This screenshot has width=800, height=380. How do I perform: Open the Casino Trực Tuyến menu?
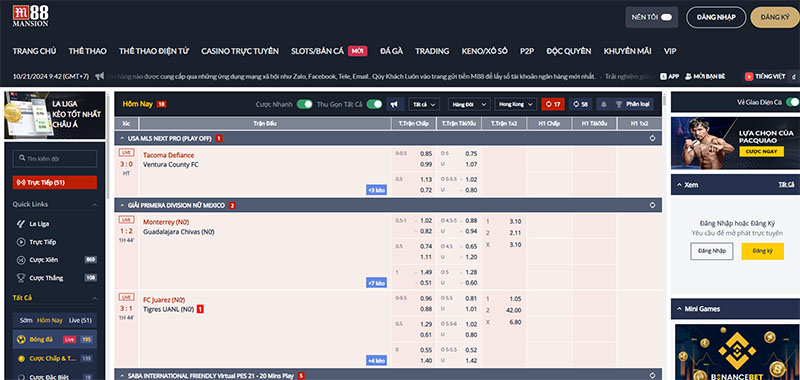coord(240,51)
